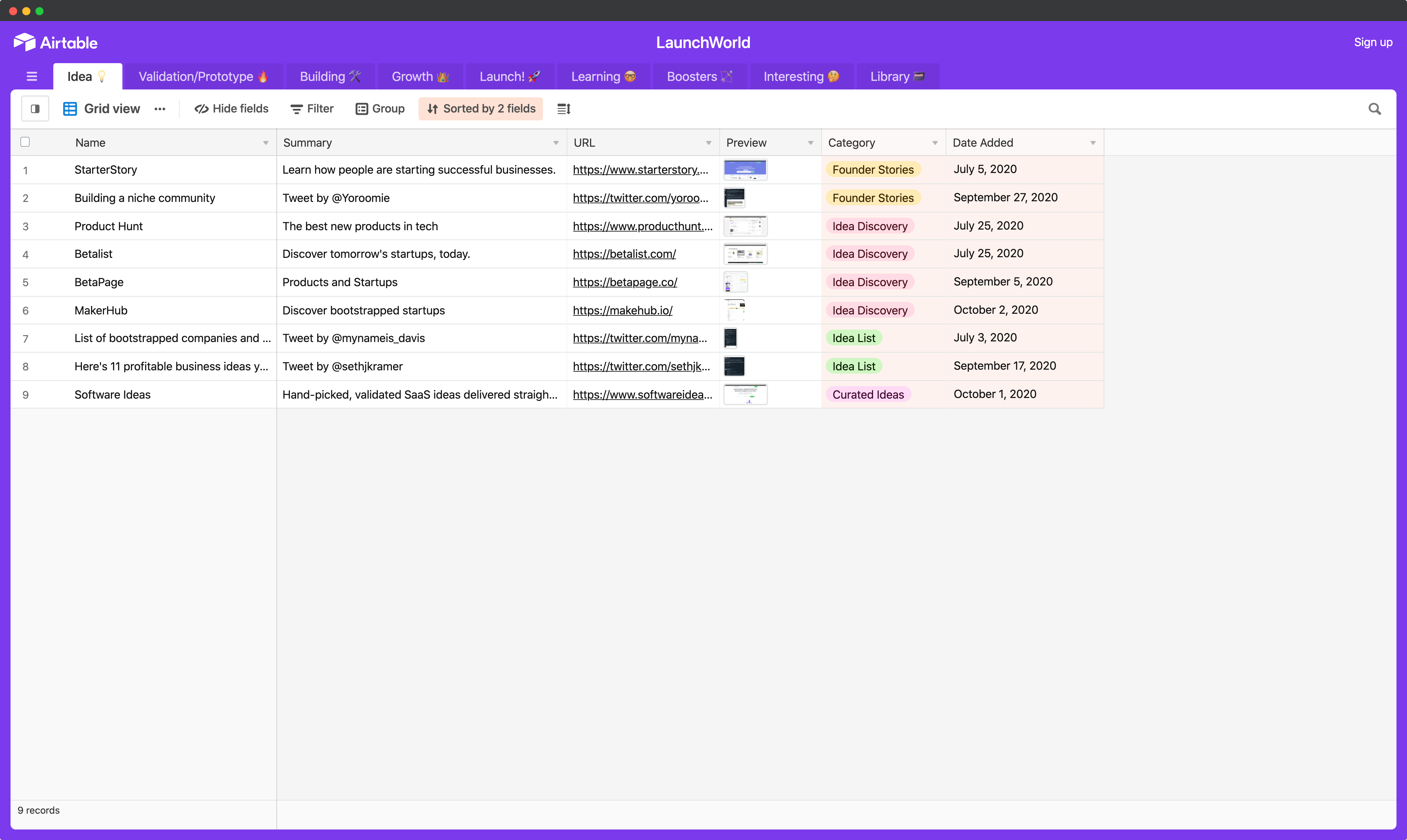This screenshot has width=1407, height=840.
Task: Open the twitter.com/sethjk link
Action: (642, 367)
